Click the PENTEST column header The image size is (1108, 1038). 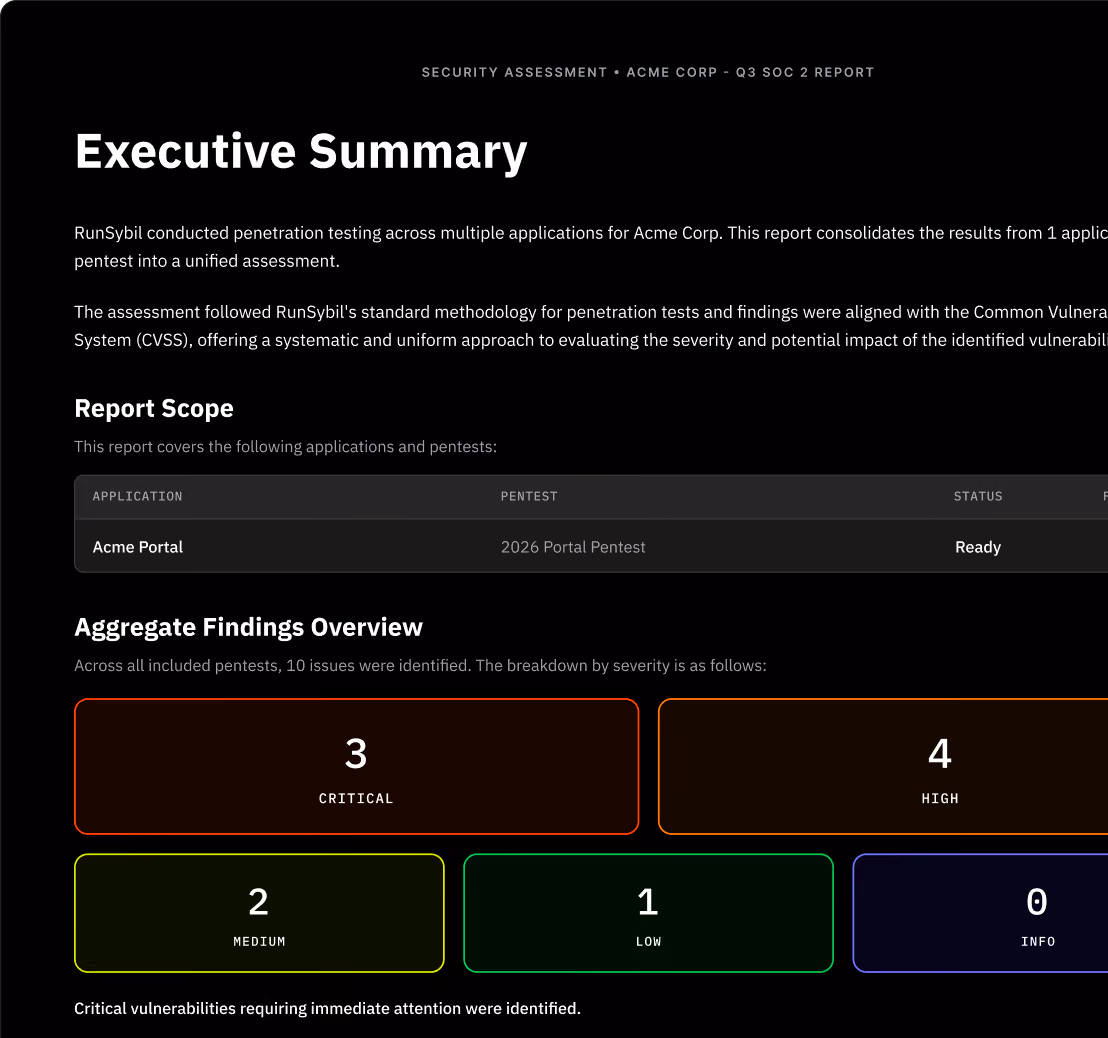click(529, 496)
